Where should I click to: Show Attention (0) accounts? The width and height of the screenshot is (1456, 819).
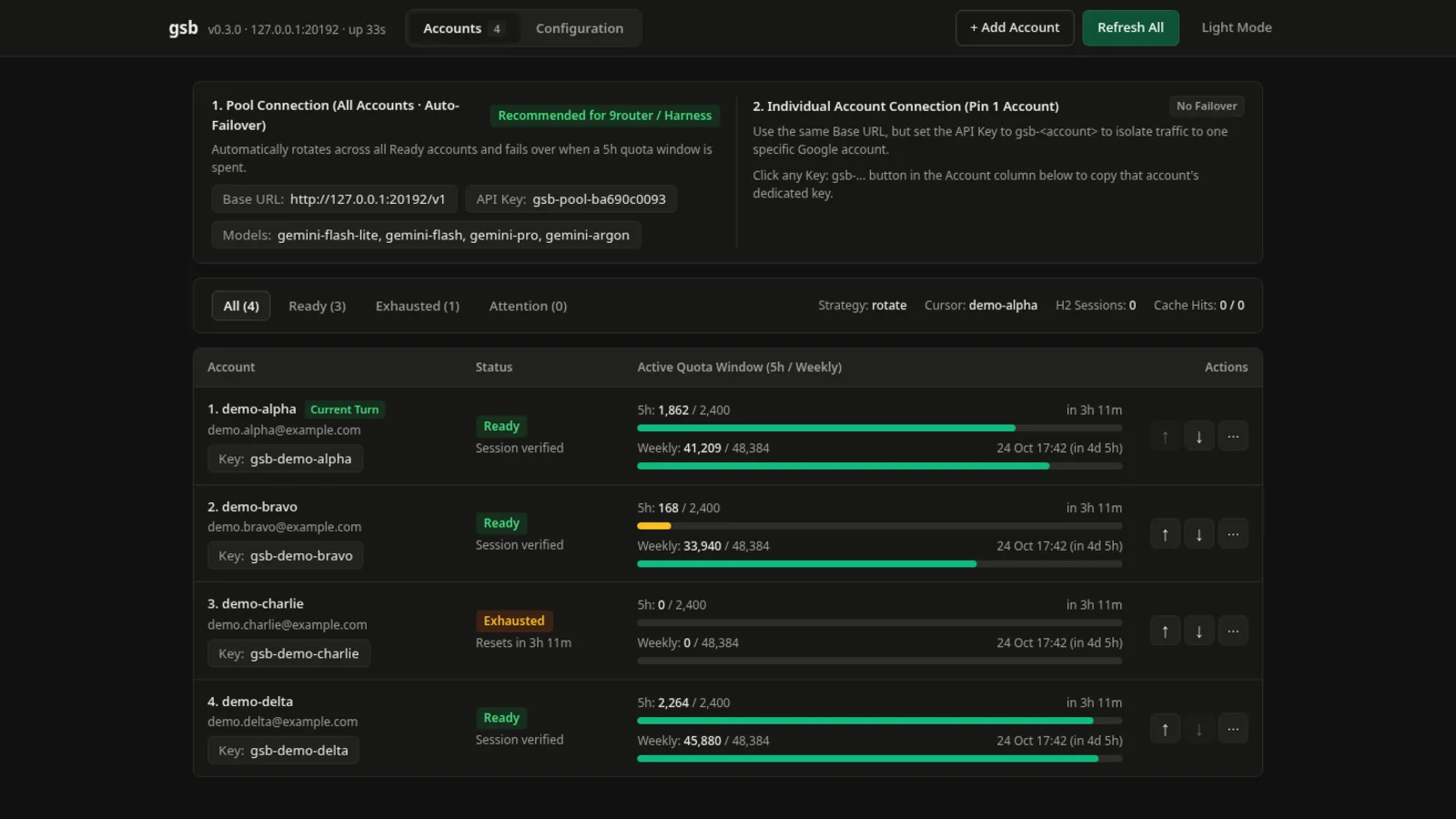(x=528, y=306)
